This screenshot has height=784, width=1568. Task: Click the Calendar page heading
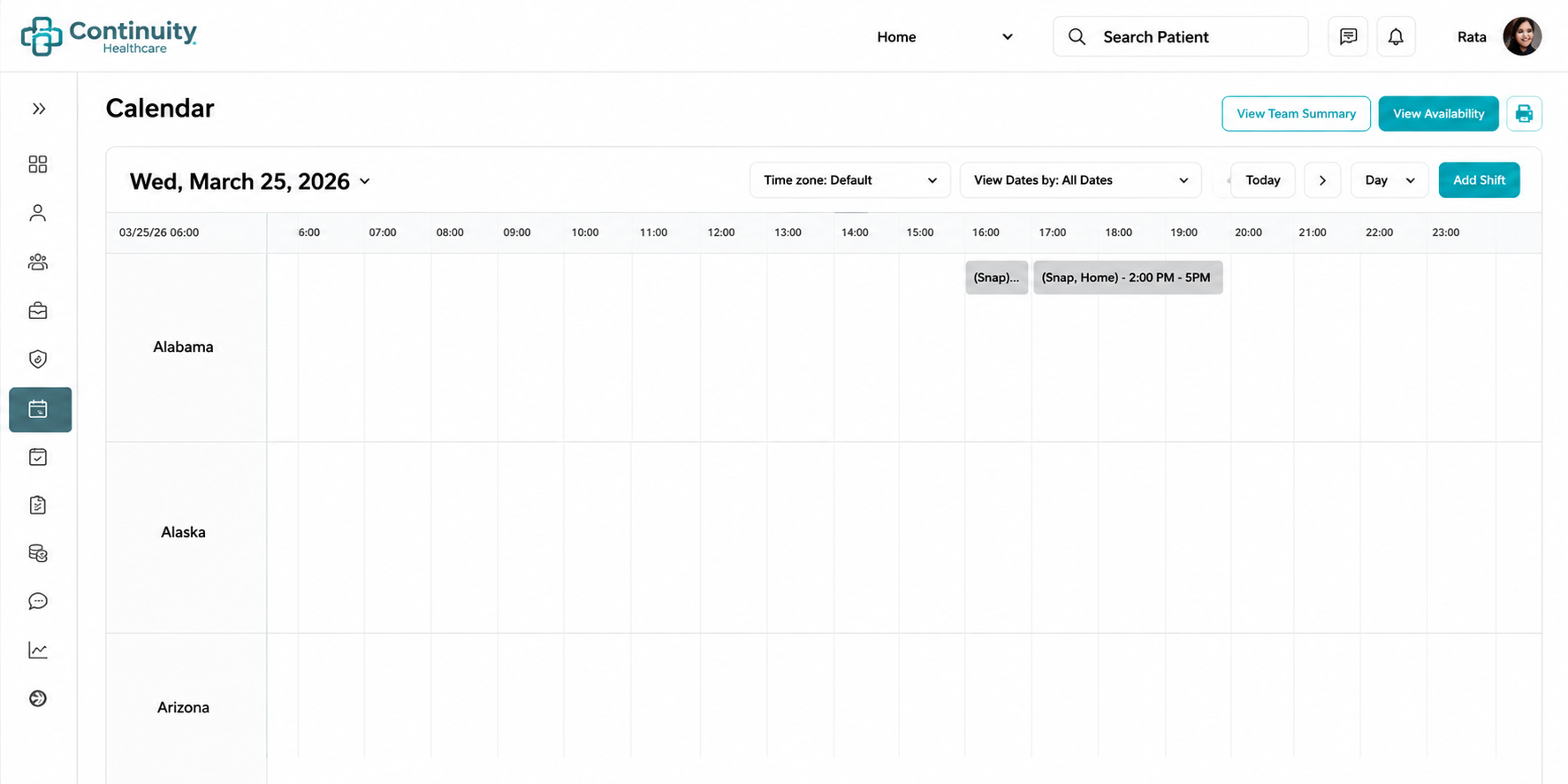point(160,108)
